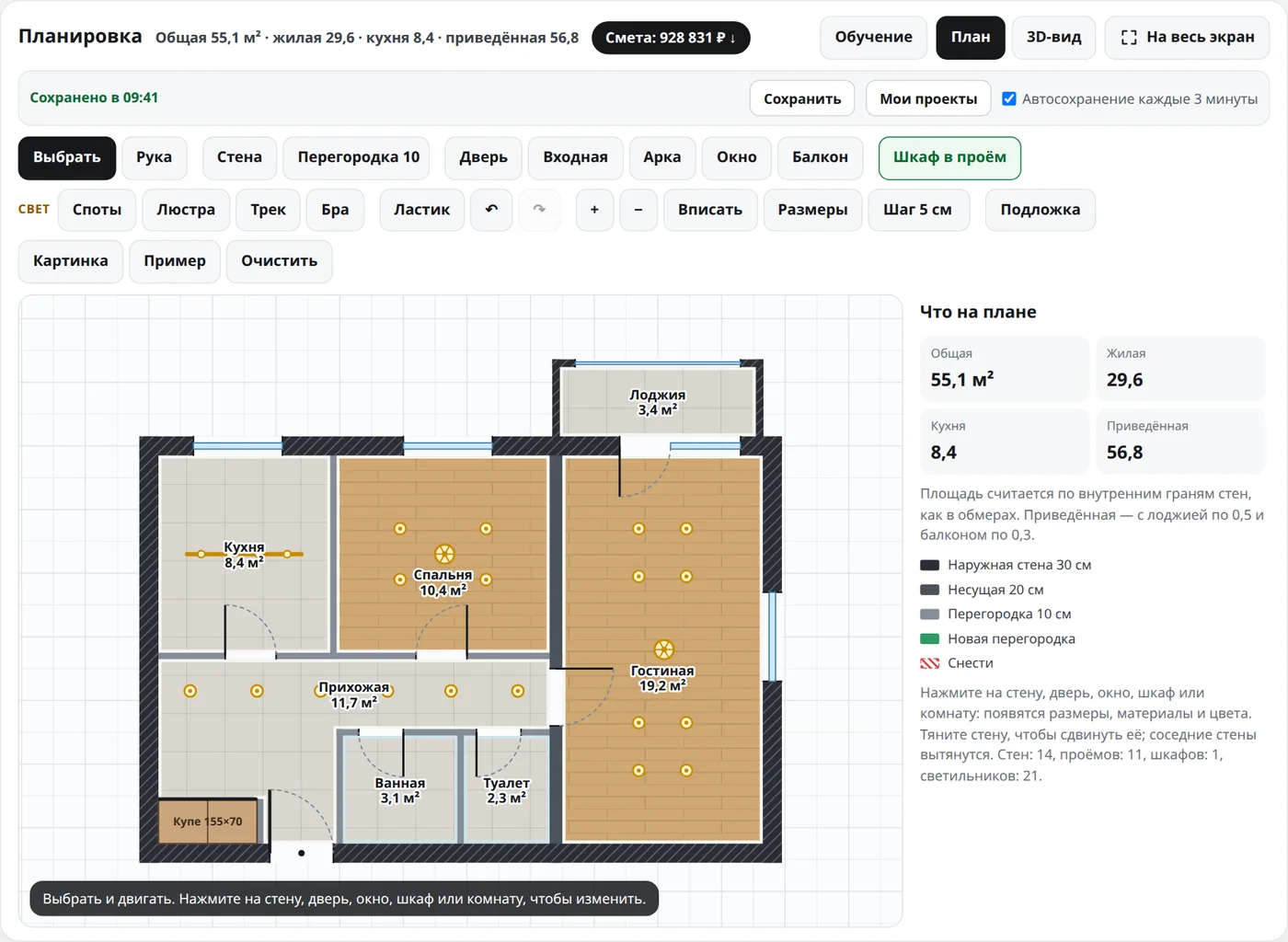
Task: Select the chandelier light in Гостиная
Action: 664,649
